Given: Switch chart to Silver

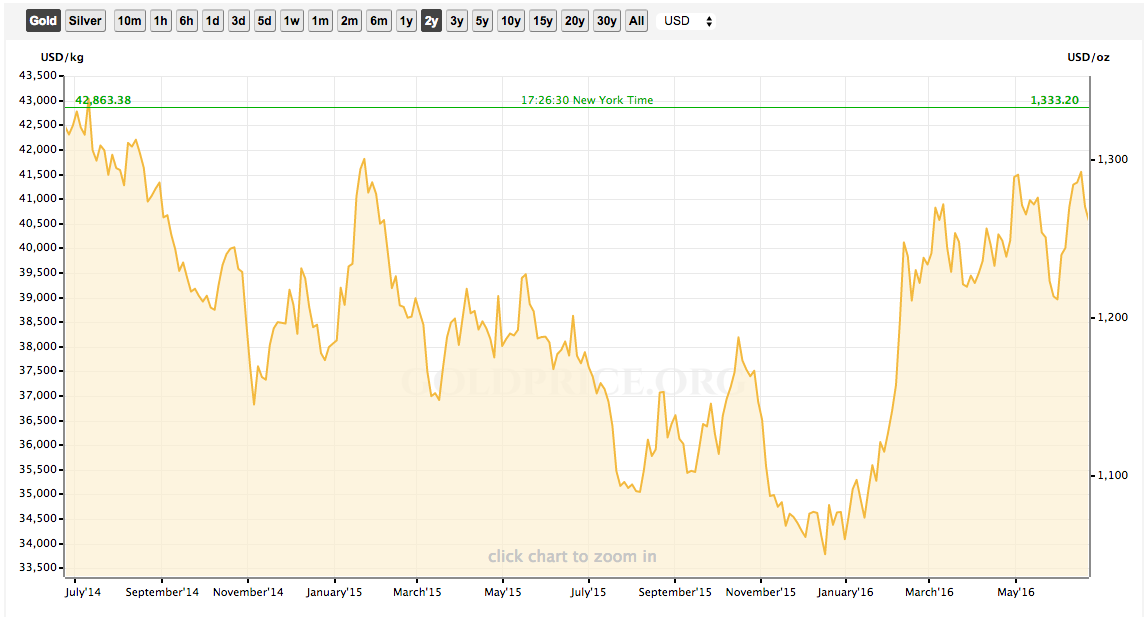Looking at the screenshot, I should (85, 20).
